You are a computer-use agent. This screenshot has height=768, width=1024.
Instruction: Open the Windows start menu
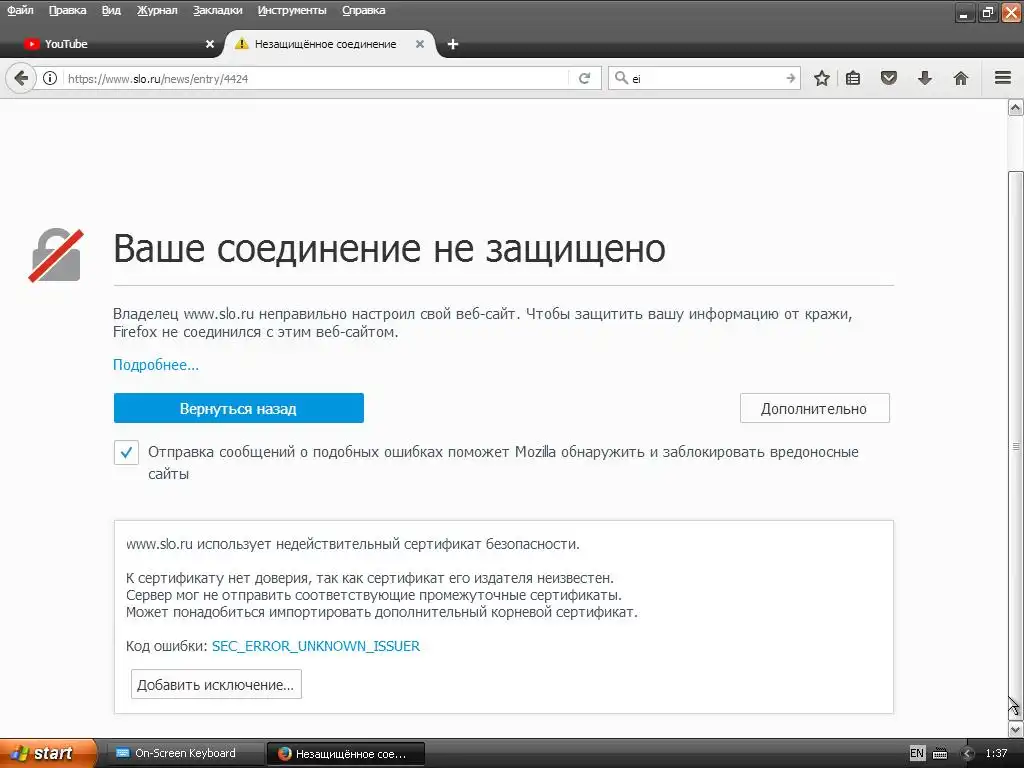(48, 753)
